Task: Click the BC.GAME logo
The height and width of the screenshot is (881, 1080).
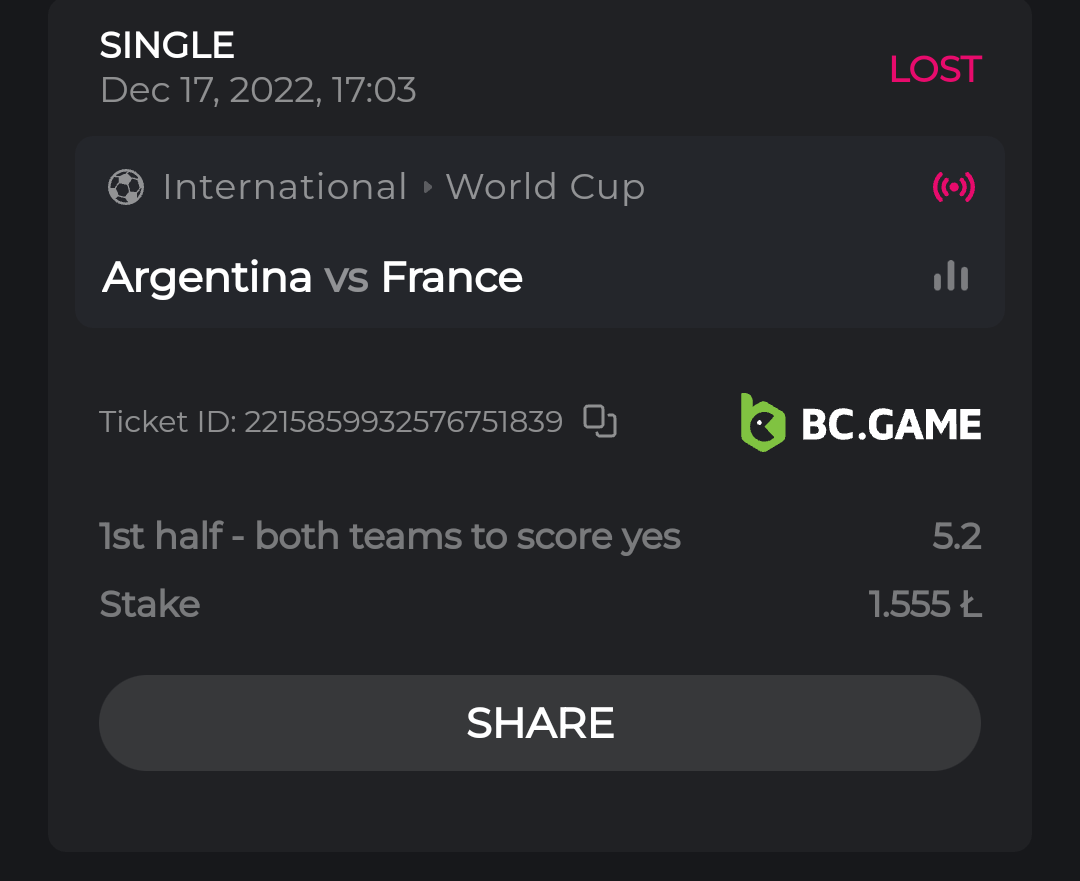Action: click(861, 422)
